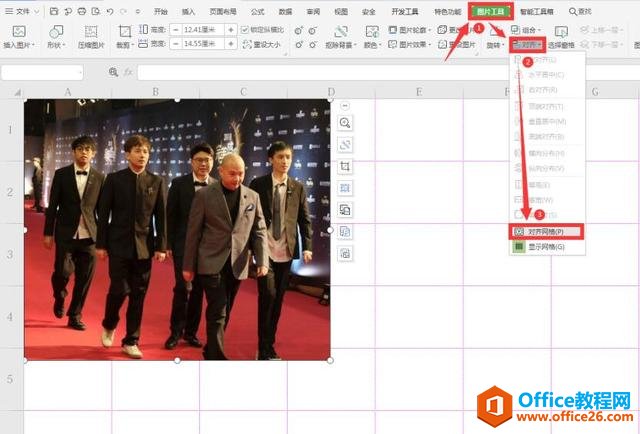Viewport: 640px width, 434px height.
Task: Click the 选择窗格 button
Action: (561, 37)
